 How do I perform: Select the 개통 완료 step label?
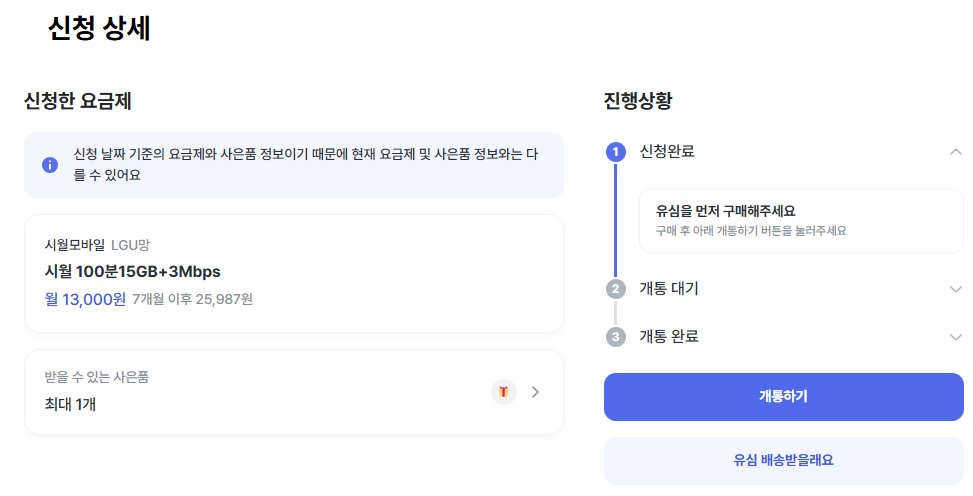[669, 336]
